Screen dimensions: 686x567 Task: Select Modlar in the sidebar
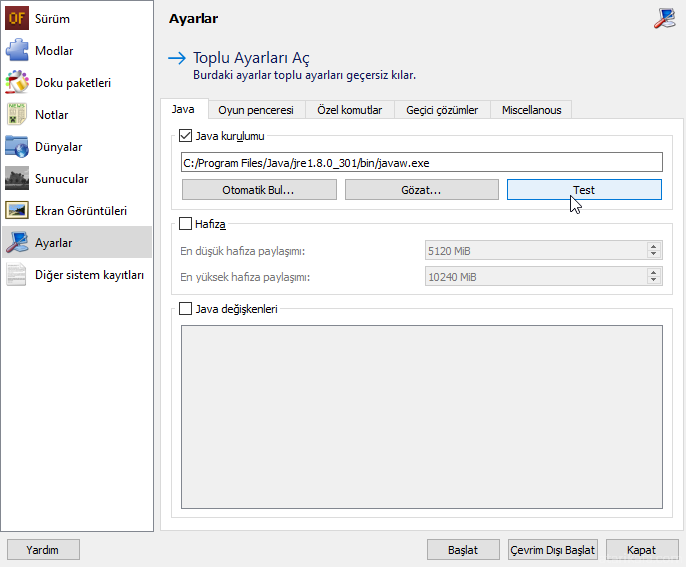click(x=77, y=50)
